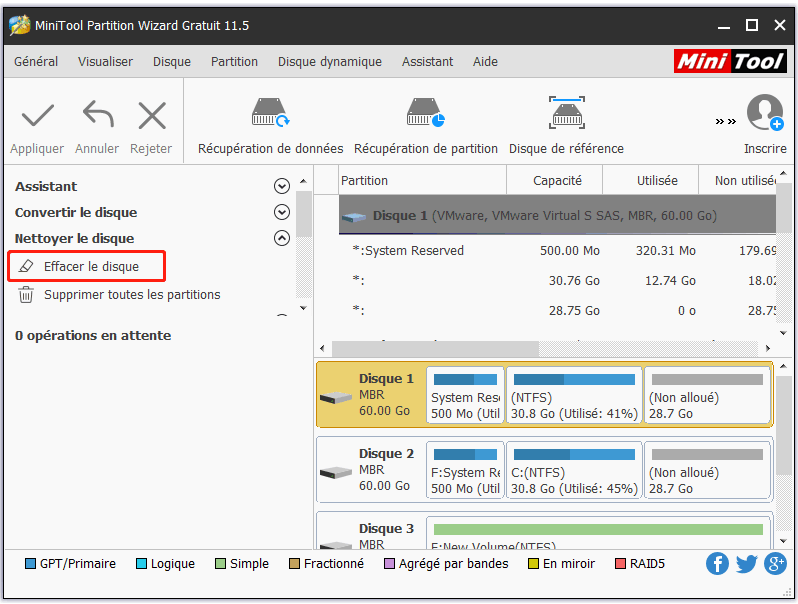Click the Annuler undo arrow icon
Image resolution: width=798 pixels, height=604 pixels.
coord(98,114)
